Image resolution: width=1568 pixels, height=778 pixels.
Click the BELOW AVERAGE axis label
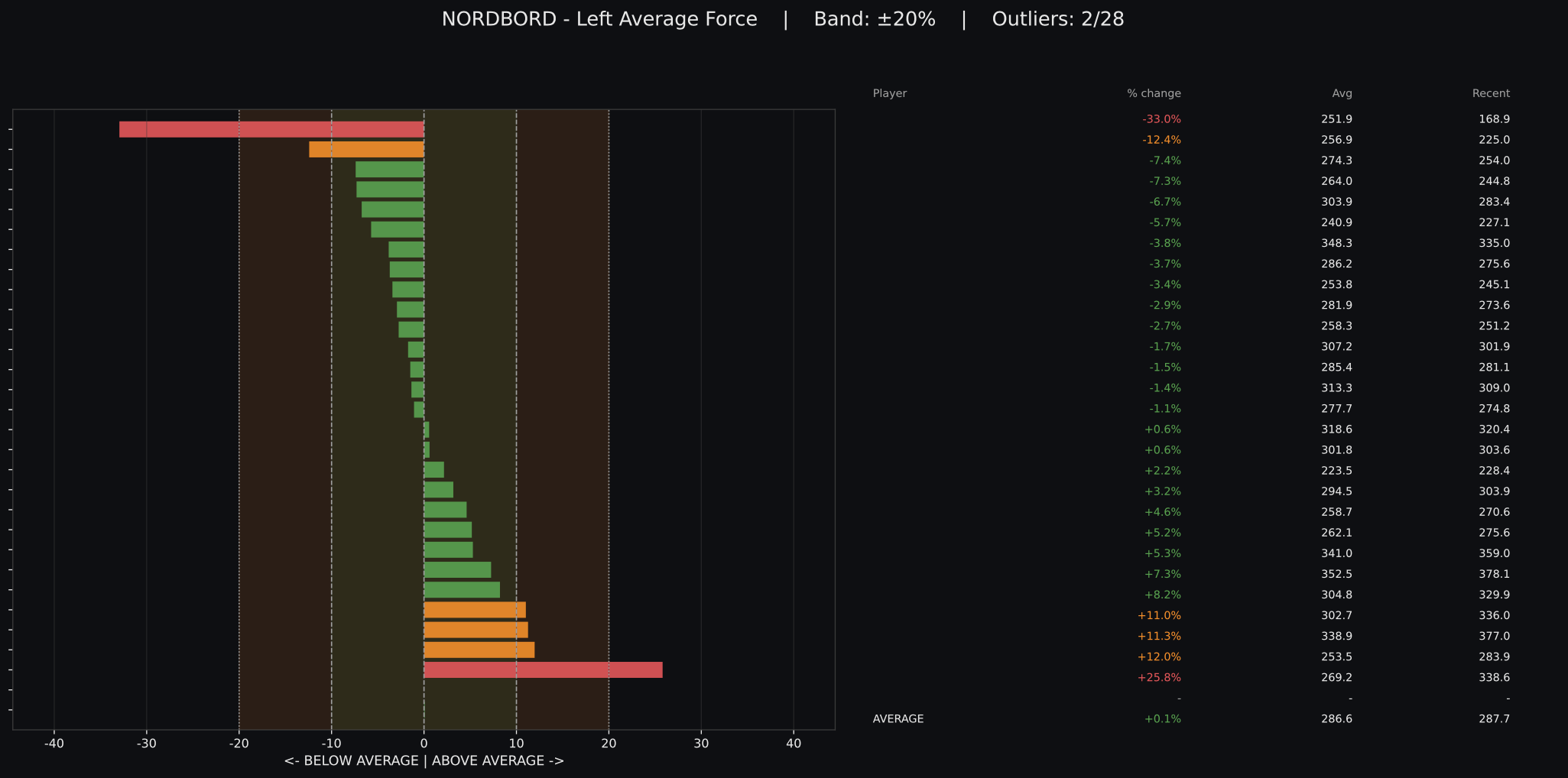[424, 760]
